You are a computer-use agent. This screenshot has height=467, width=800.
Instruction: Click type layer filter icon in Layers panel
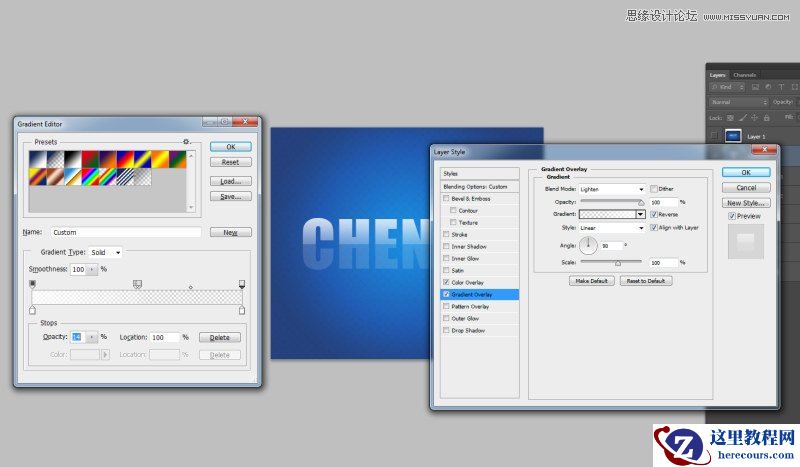pyautogui.click(x=781, y=87)
